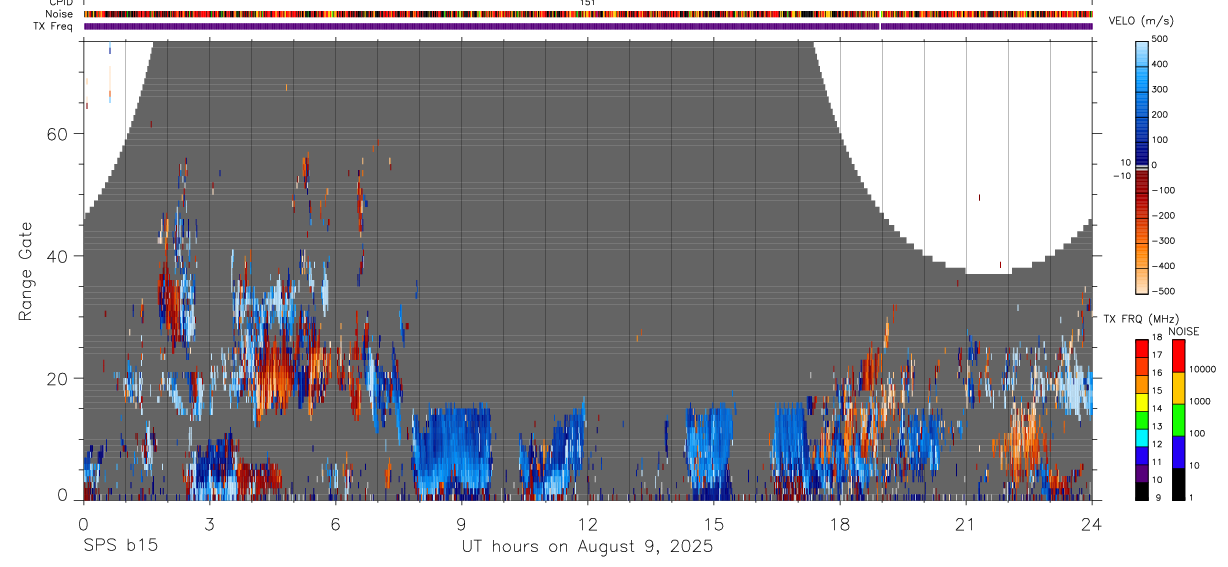Click TX frequency scale value '18'
The height and width of the screenshot is (567, 1228).
1156,338
